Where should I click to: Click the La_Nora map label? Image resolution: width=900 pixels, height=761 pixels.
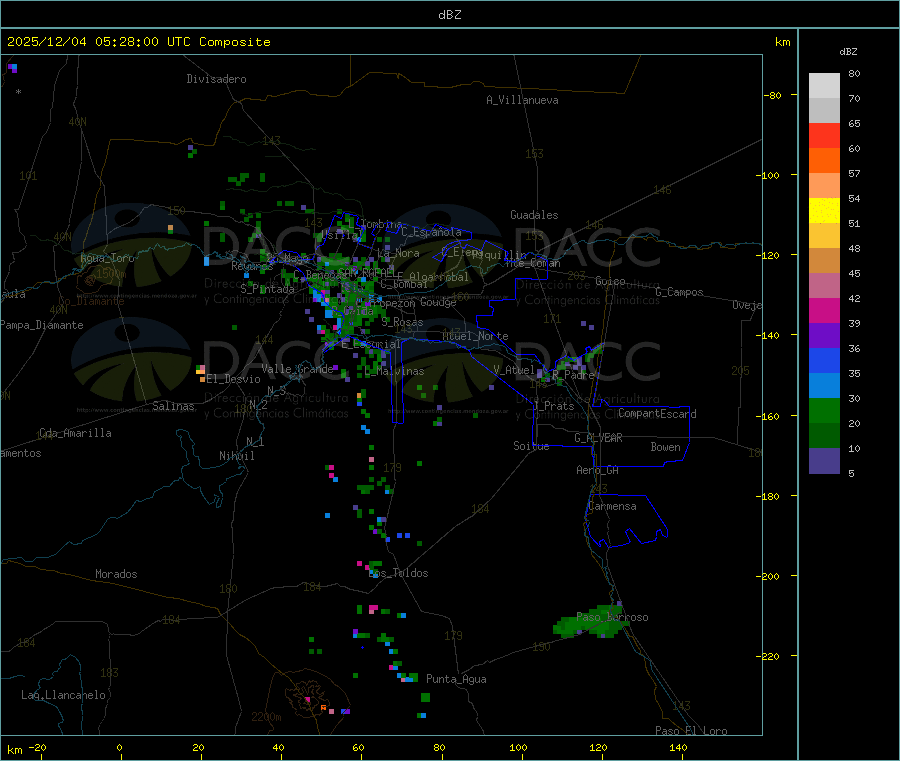(x=398, y=253)
